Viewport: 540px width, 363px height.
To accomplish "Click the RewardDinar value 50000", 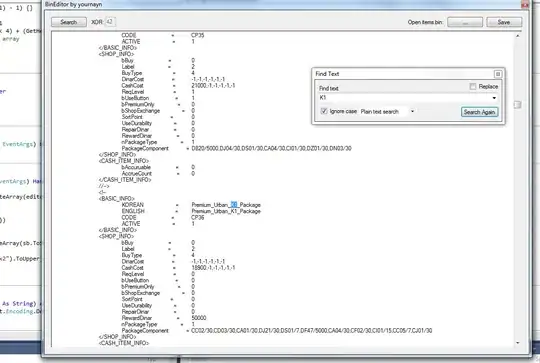I will tap(199, 318).
